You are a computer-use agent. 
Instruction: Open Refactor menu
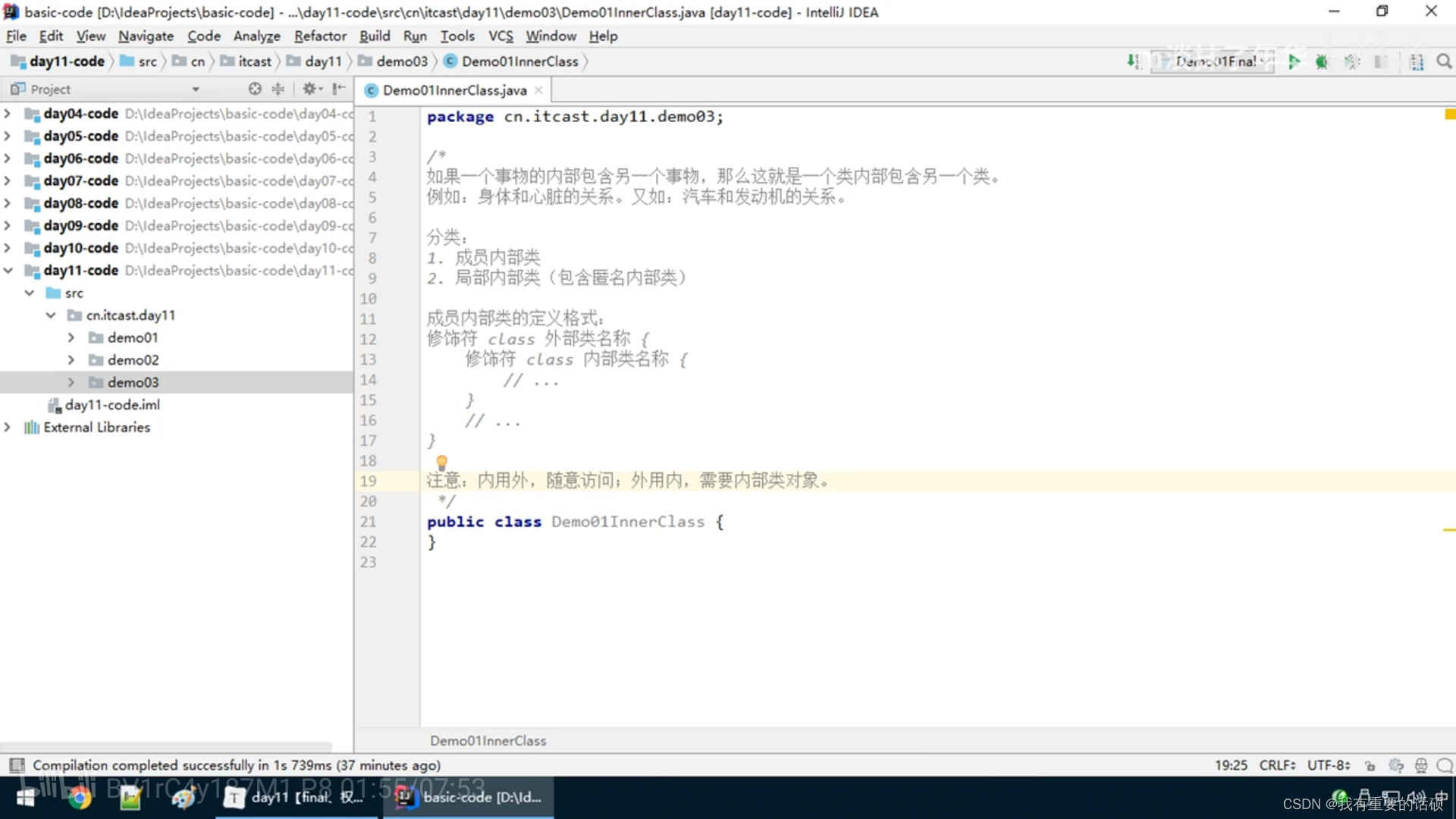(x=320, y=36)
